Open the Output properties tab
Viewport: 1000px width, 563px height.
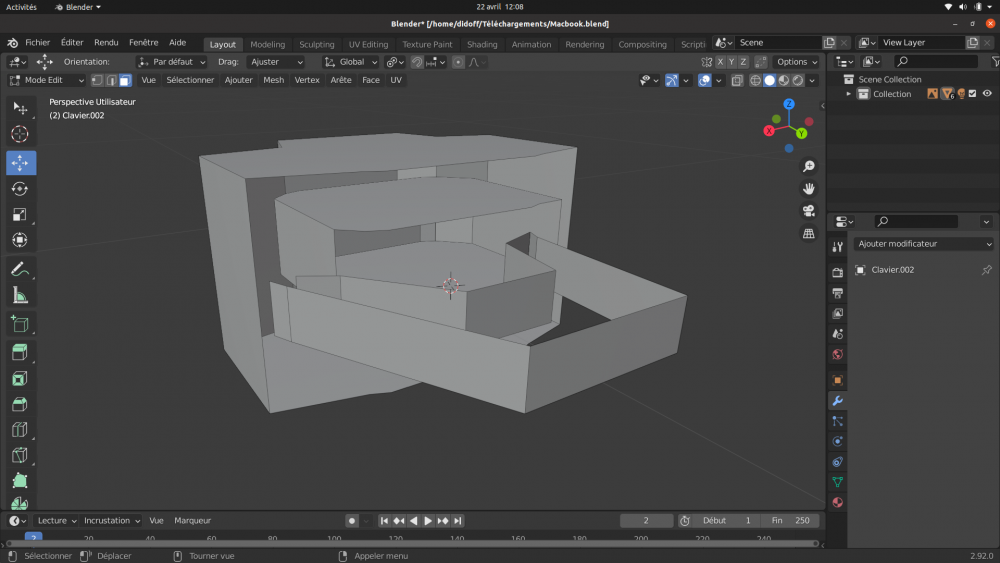[837, 293]
